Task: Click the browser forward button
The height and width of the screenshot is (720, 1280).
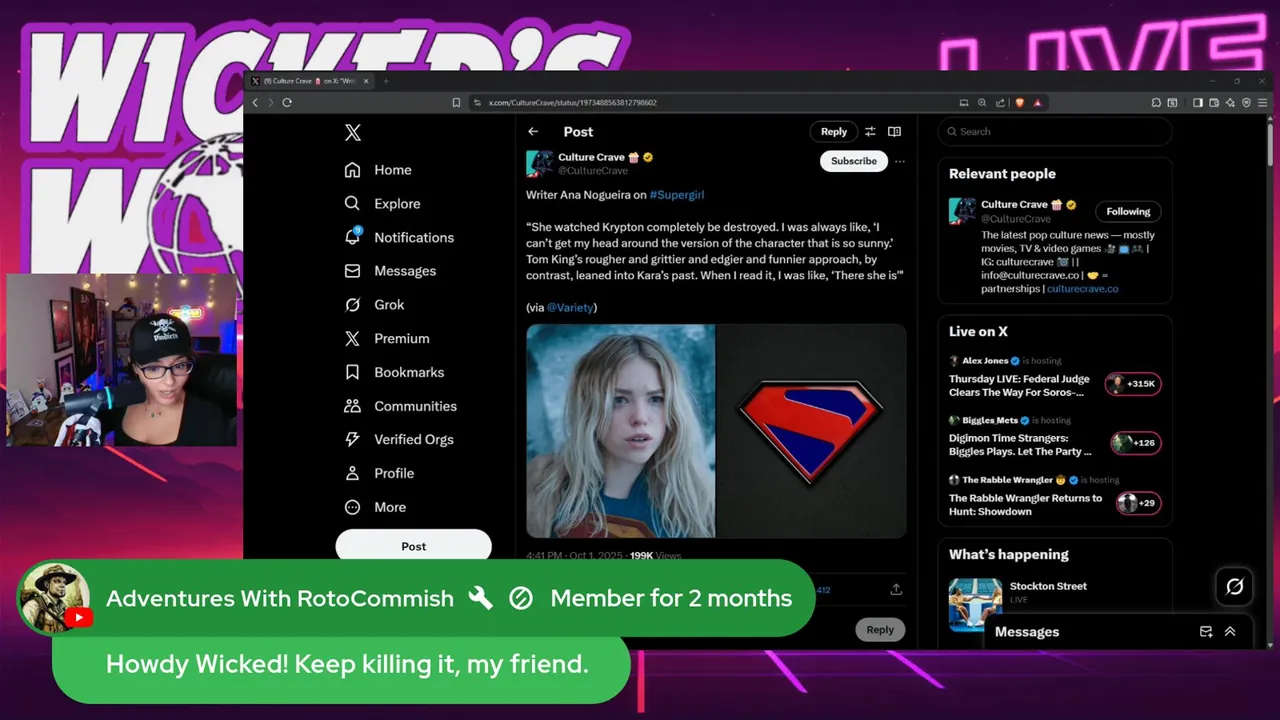Action: coord(270,102)
